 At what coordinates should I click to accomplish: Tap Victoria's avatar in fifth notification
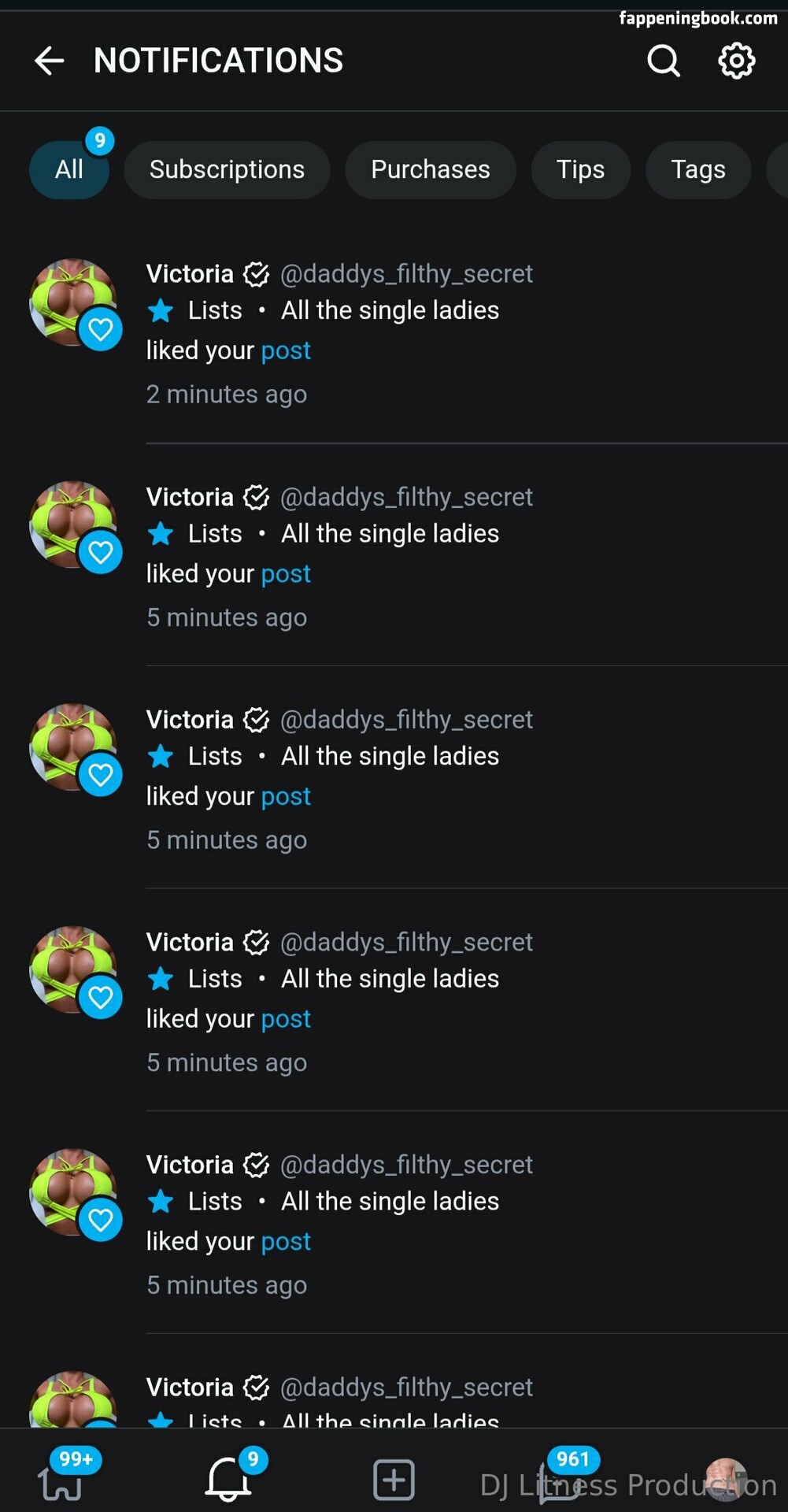tap(72, 1191)
